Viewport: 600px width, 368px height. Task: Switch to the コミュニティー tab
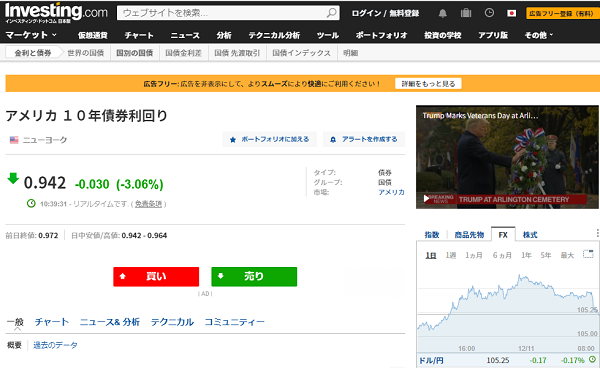[235, 322]
